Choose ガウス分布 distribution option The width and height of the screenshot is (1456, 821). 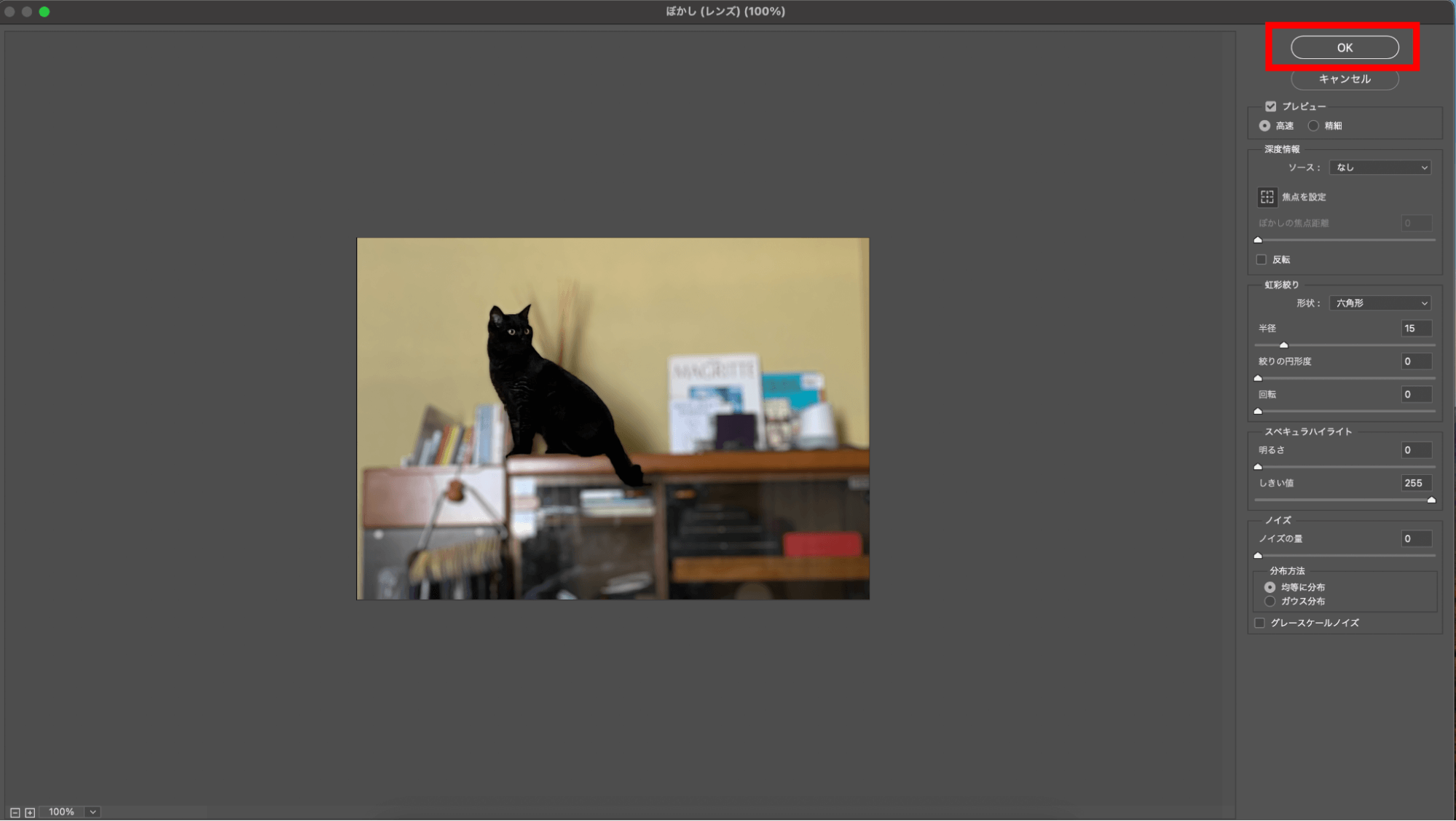click(x=1270, y=602)
